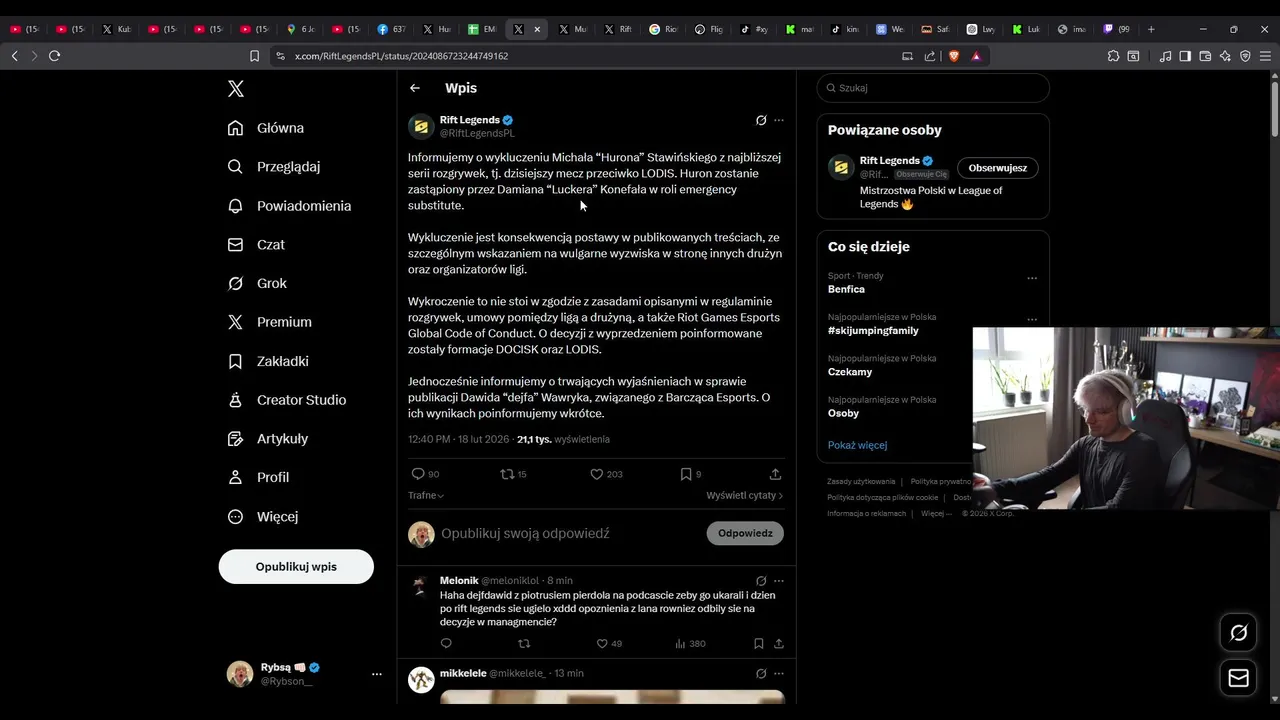Open Brave playlist music icon
1280x720 pixels.
(x=1165, y=56)
